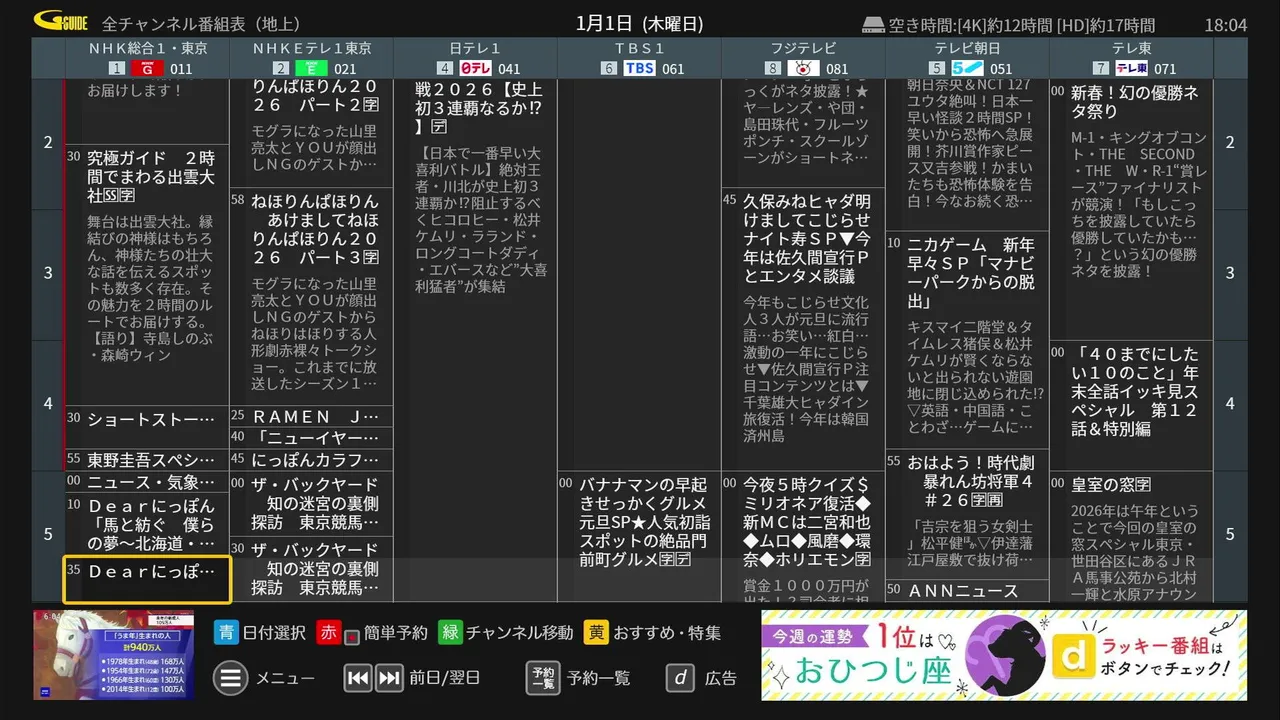
Task: Select the Fuji TV eye logo 081
Action: [803, 68]
